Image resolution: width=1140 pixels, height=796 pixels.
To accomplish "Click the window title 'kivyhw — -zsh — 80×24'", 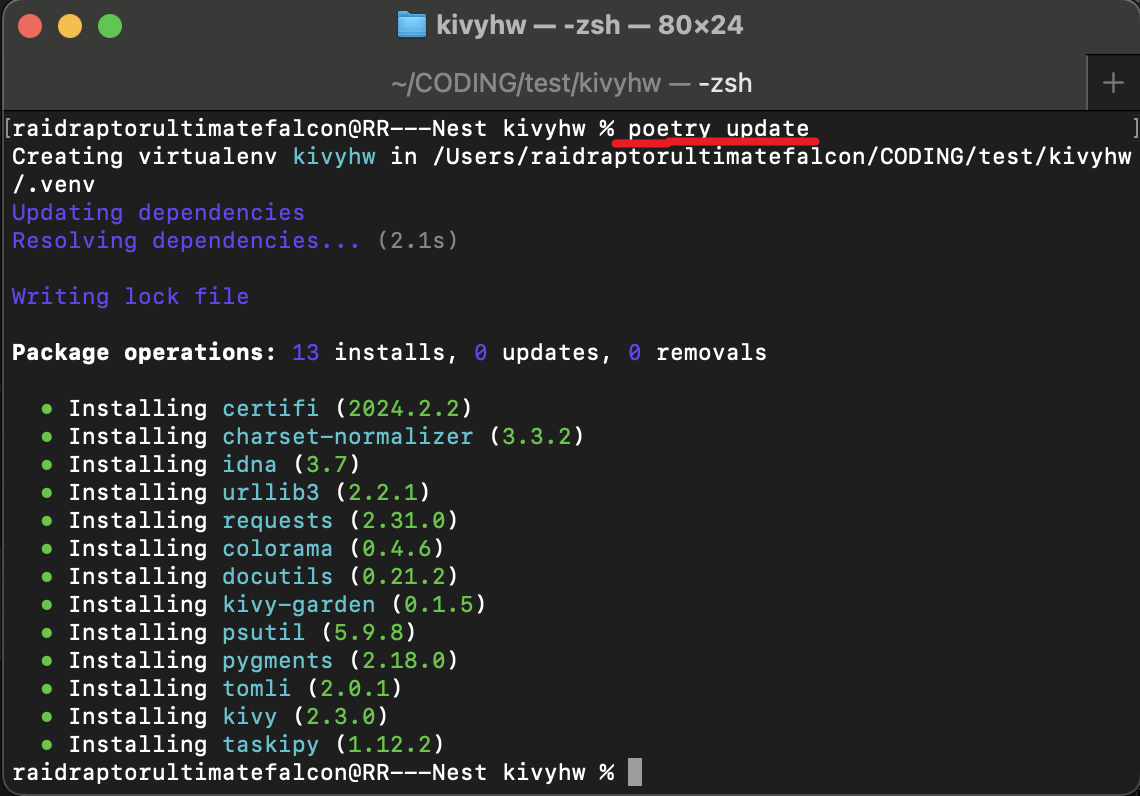I will click(x=590, y=25).
